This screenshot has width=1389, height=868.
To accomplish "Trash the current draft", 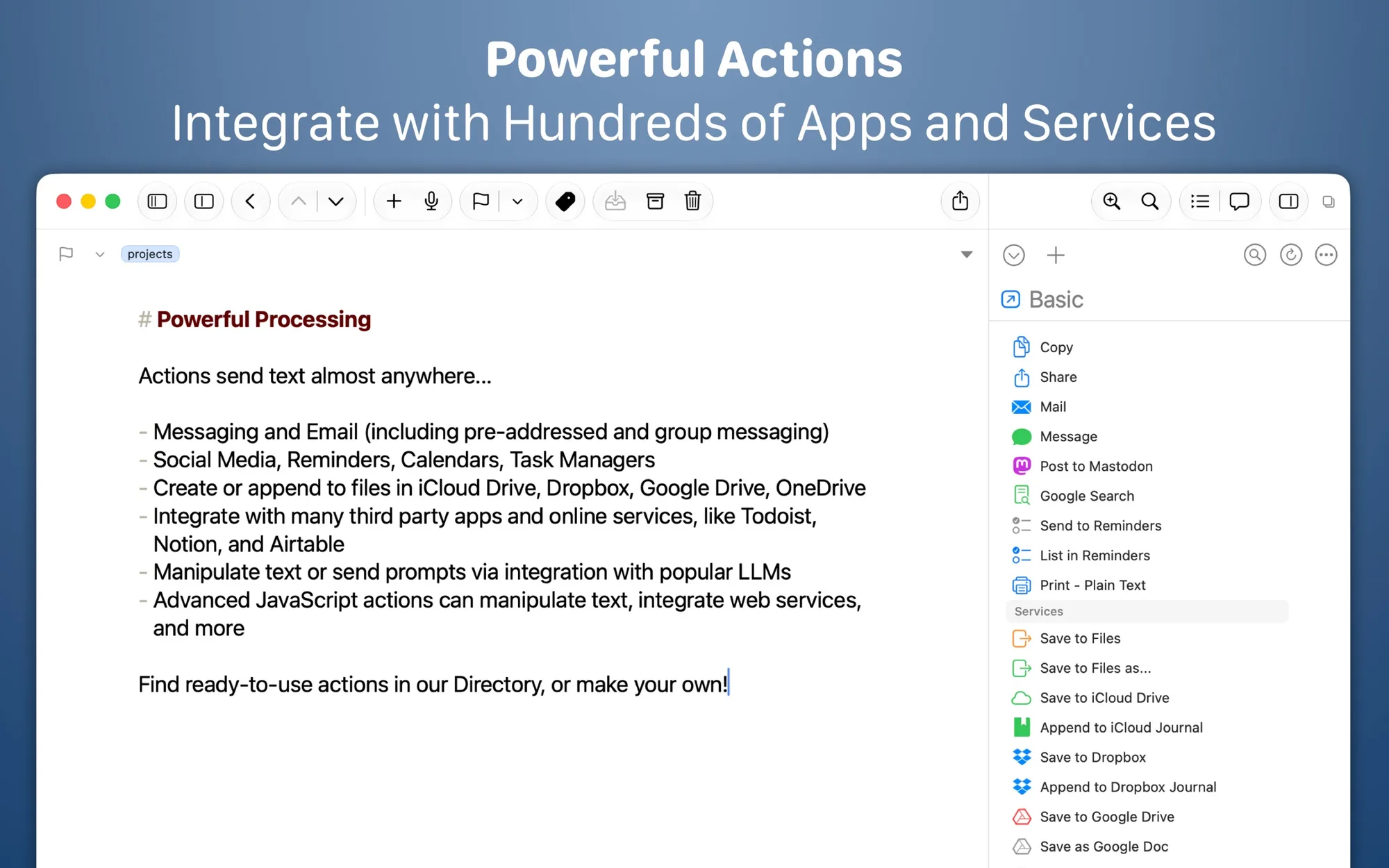I will pyautogui.click(x=692, y=201).
